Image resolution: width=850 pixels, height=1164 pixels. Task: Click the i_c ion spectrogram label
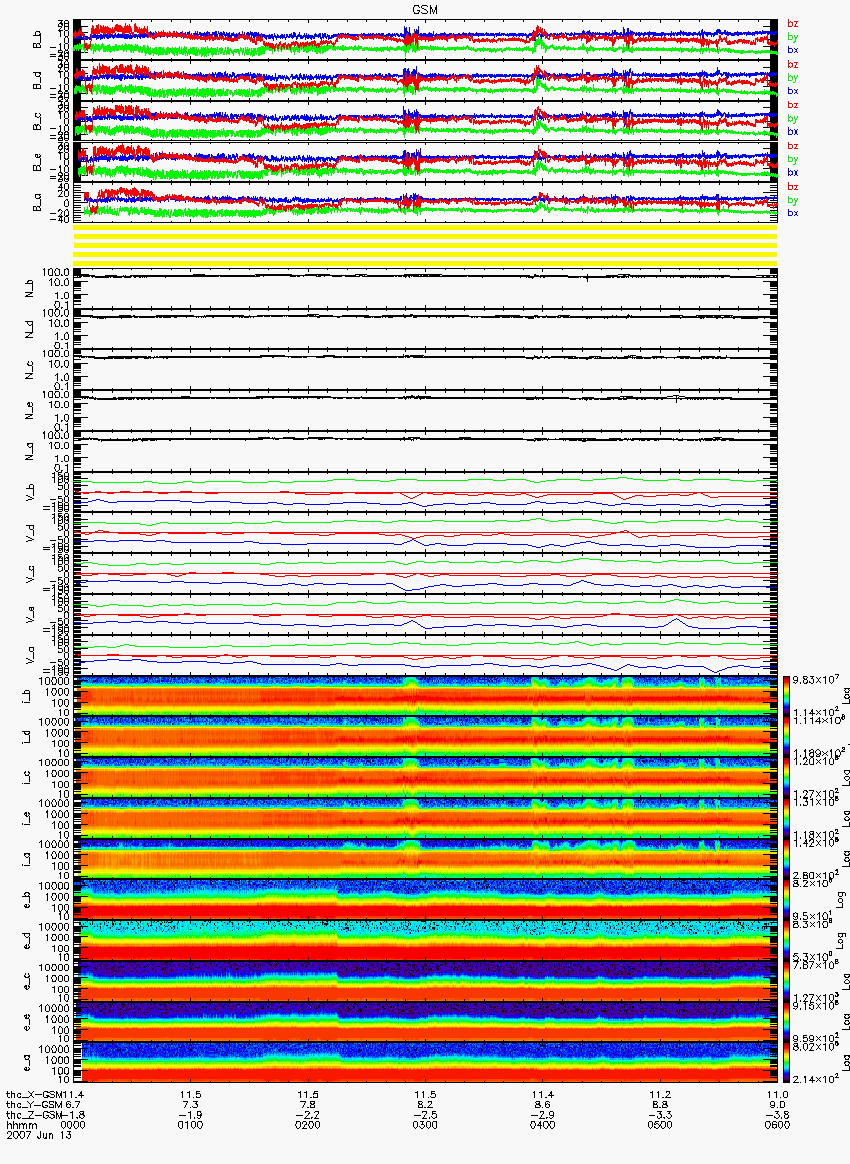[27, 778]
